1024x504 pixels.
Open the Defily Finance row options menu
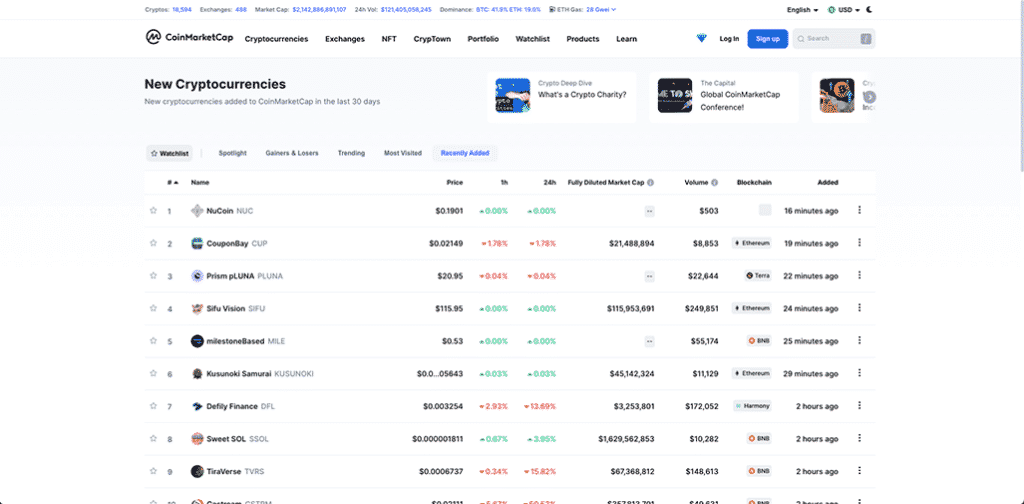click(x=859, y=405)
